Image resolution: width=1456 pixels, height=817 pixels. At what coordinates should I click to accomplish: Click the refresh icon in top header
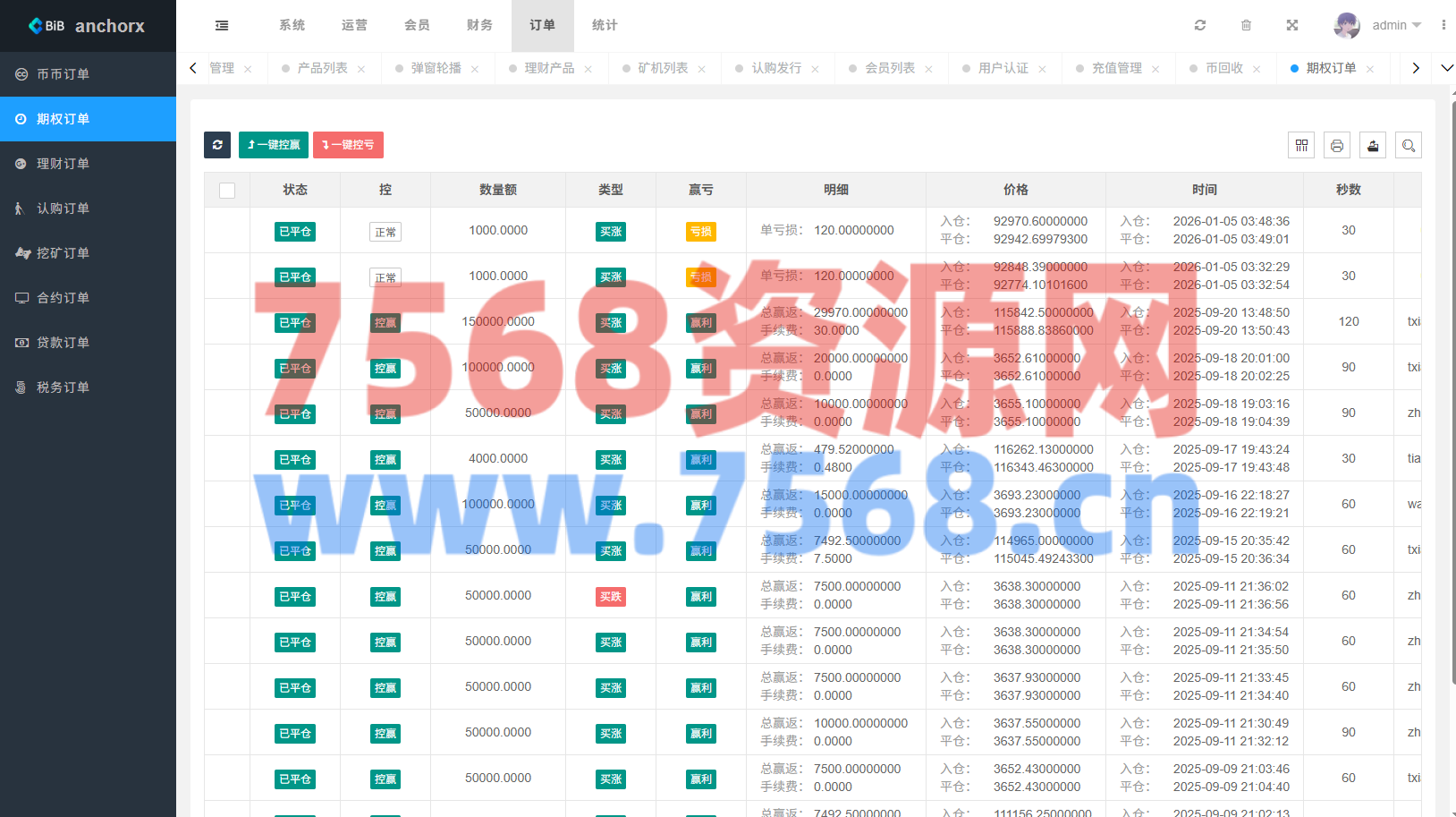[x=1200, y=26]
